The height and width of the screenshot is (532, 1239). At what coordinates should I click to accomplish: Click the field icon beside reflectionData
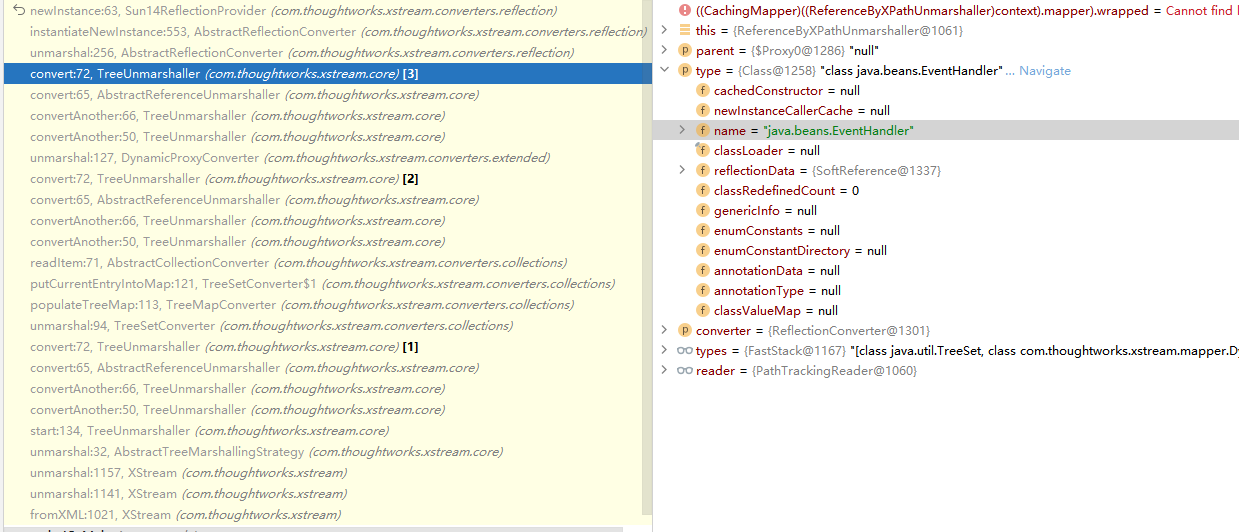tap(702, 171)
